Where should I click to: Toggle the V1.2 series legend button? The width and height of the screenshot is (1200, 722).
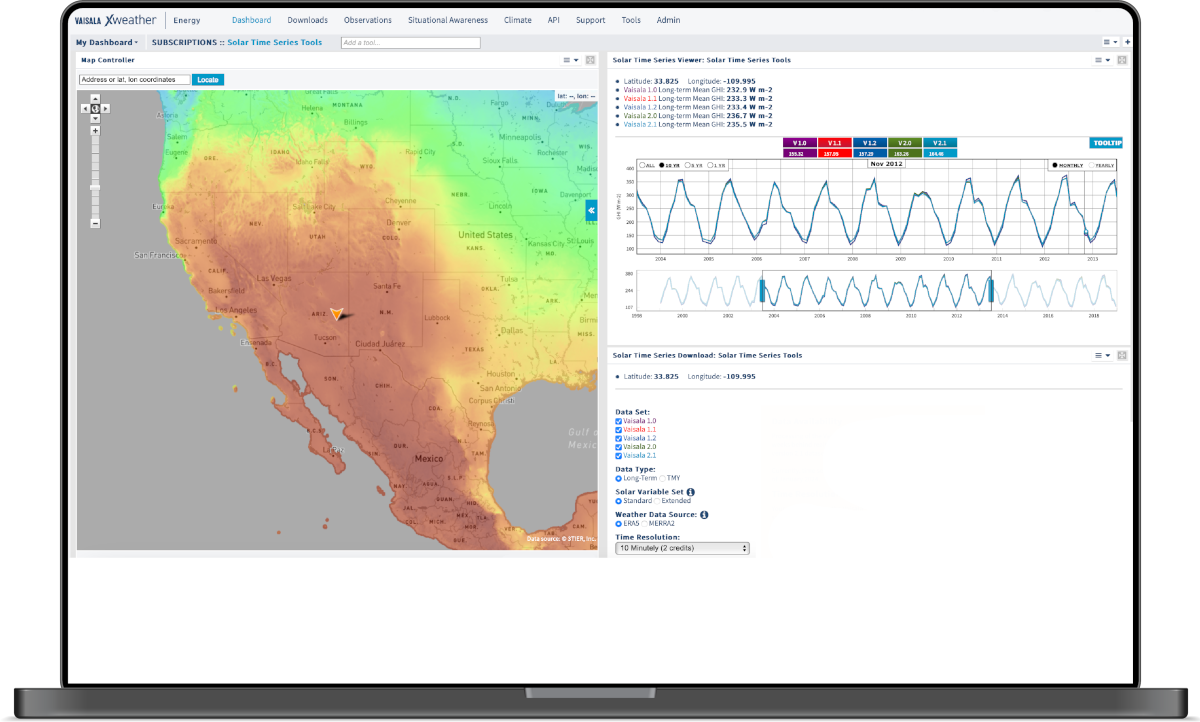(x=869, y=143)
